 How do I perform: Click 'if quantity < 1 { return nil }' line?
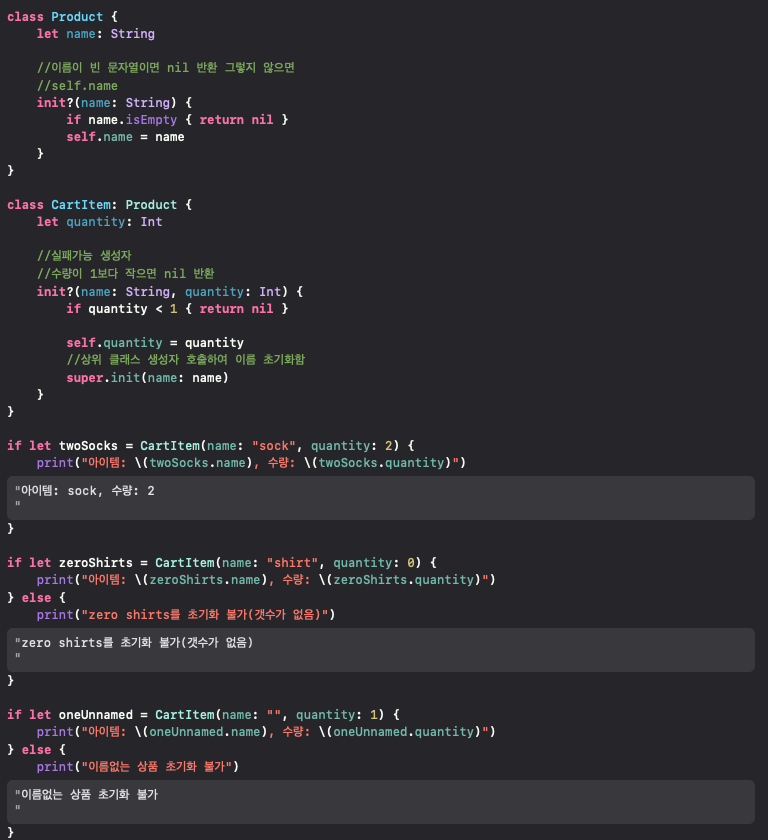point(177,309)
